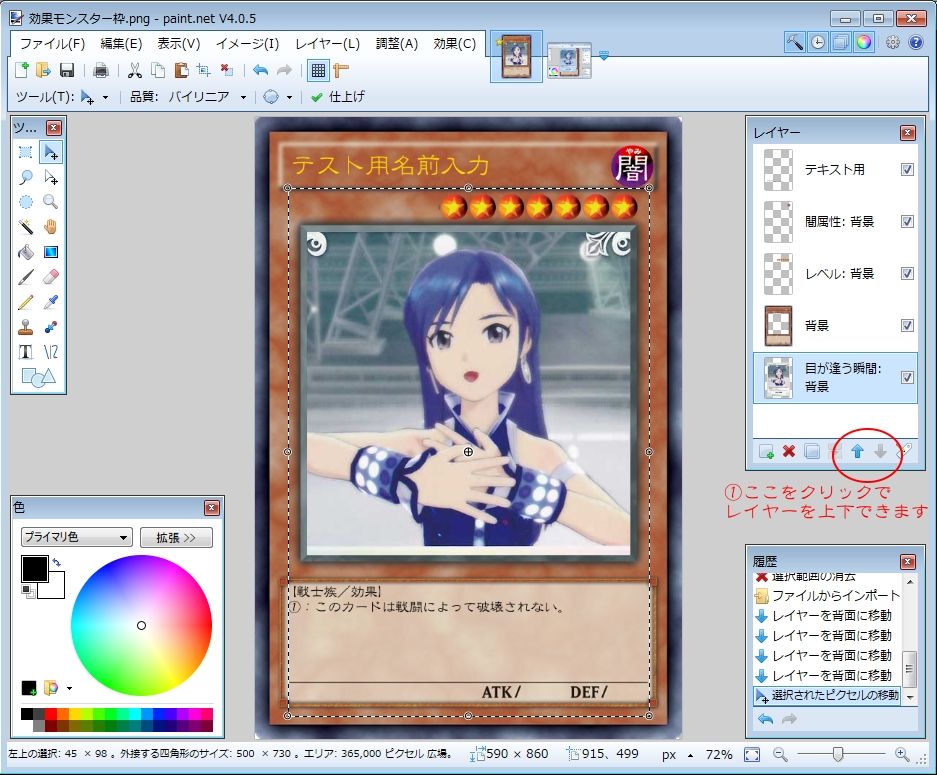Toggle the pixel grid view icon
The height and width of the screenshot is (775, 937).
point(319,71)
